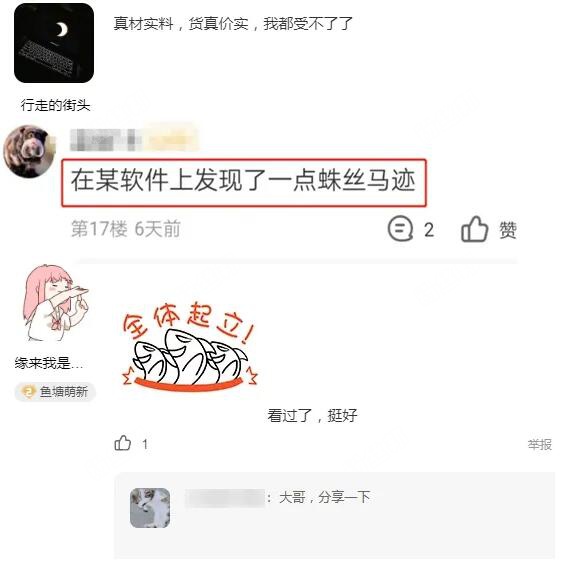
Task: Open the pink-haired anime girl avatar
Action: [55, 303]
